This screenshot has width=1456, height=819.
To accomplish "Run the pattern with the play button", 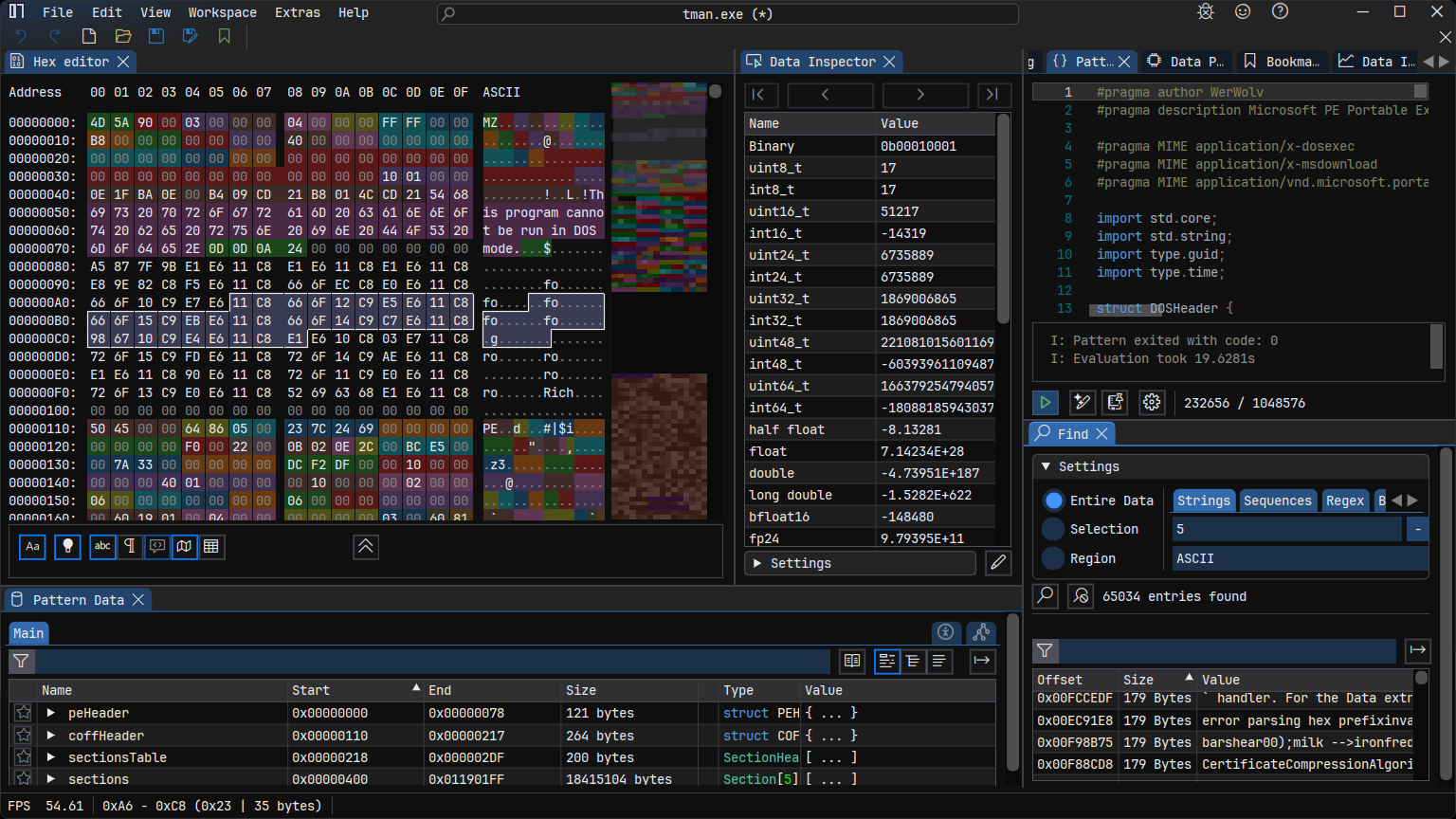I will click(x=1046, y=402).
